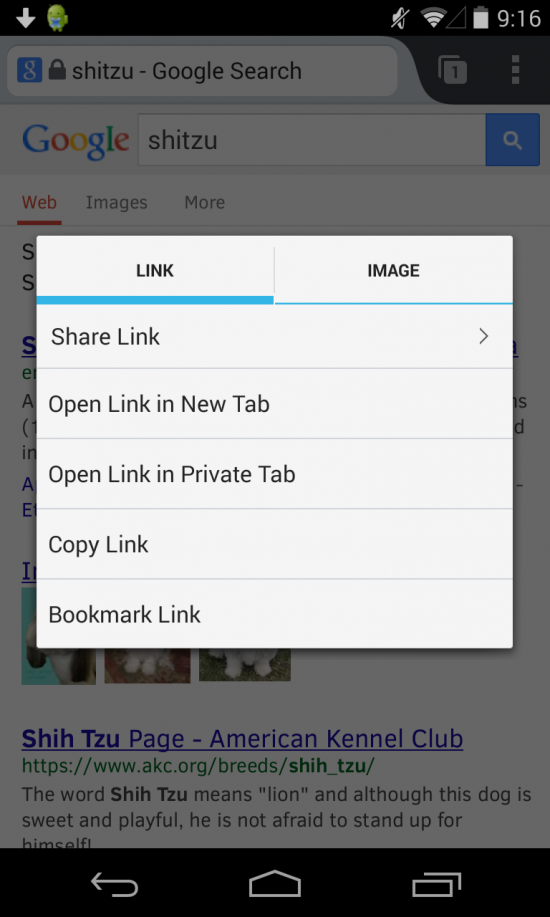
Task: Tap the Android home button
Action: pyautogui.click(x=274, y=884)
